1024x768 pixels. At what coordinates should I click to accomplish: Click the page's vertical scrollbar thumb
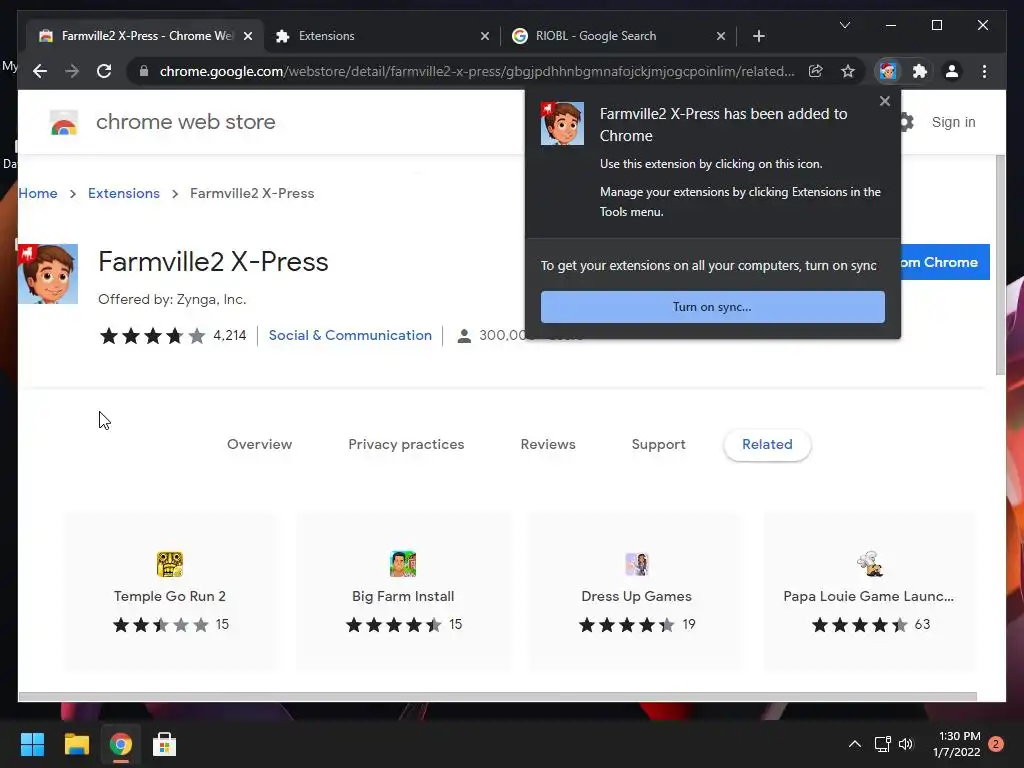click(x=1000, y=264)
